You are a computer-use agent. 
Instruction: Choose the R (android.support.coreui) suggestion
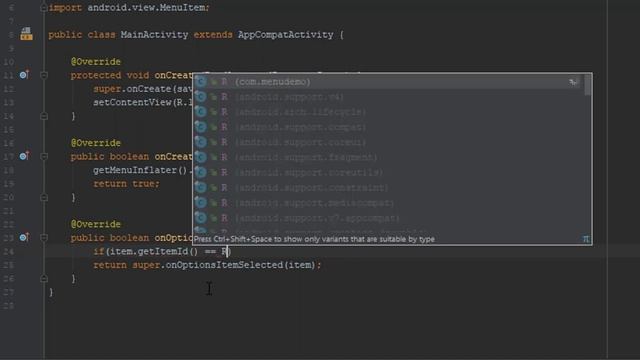(389, 142)
